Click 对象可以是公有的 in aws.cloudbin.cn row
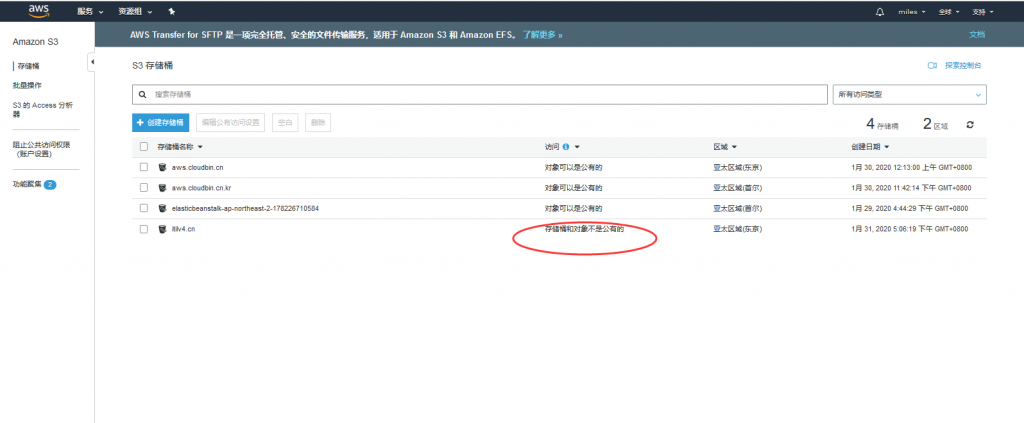1024x423 pixels. coord(573,168)
